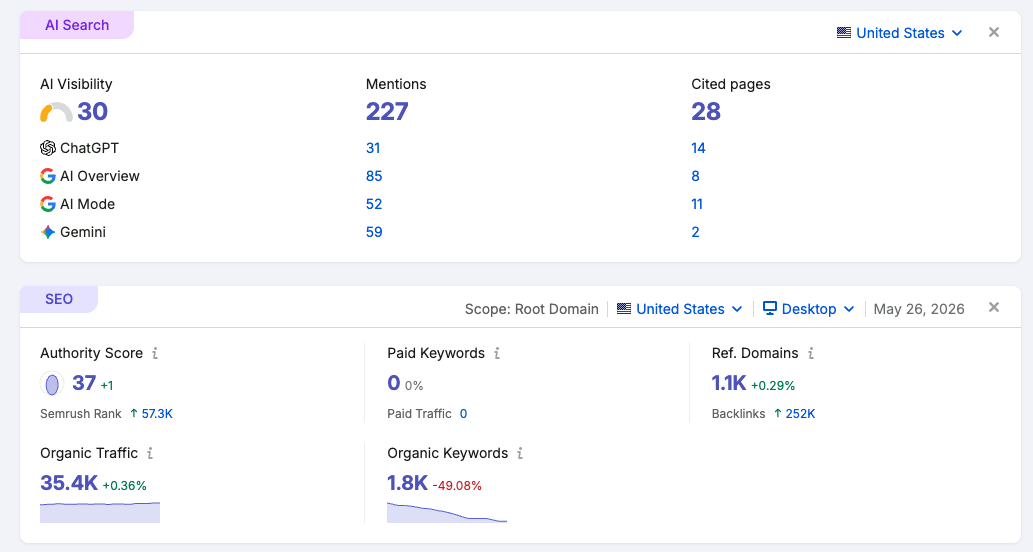1033x552 pixels.
Task: Click the AI Visibility gauge icon
Action: (56, 113)
